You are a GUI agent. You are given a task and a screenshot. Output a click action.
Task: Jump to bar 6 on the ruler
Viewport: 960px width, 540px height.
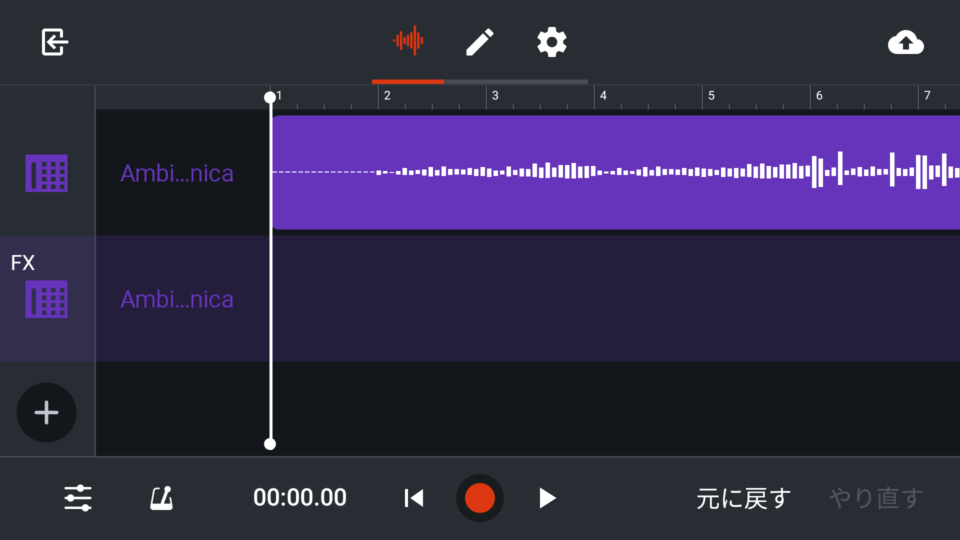click(819, 96)
